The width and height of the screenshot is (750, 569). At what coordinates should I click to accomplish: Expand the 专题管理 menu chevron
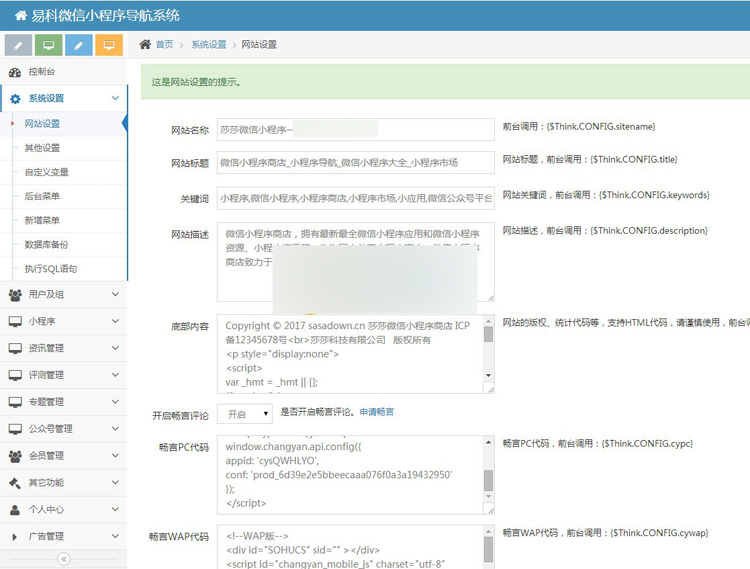pos(115,402)
